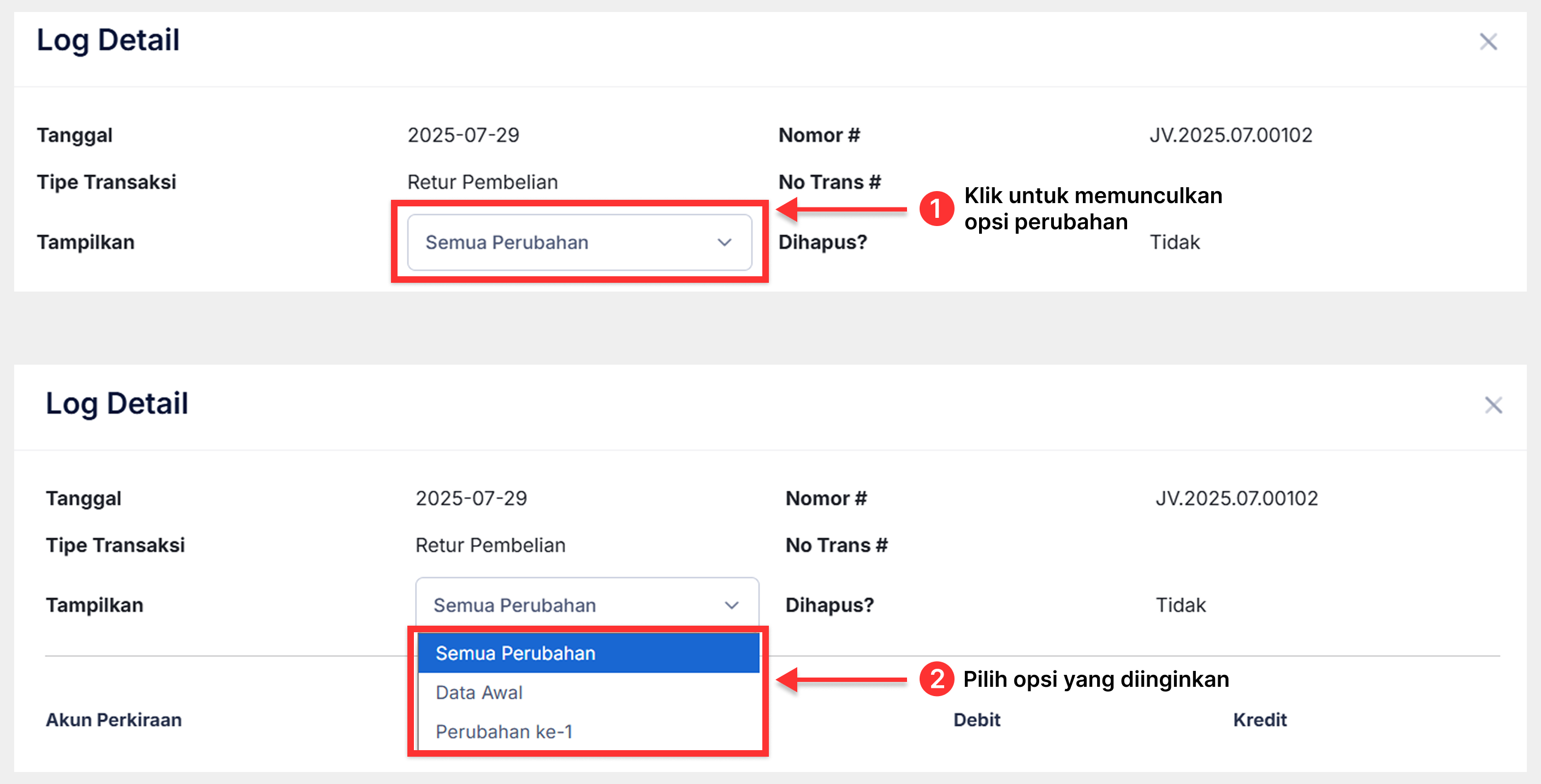This screenshot has width=1541, height=784.
Task: Click chevron arrow in bottom Tampilkan dropdown
Action: pos(732,605)
